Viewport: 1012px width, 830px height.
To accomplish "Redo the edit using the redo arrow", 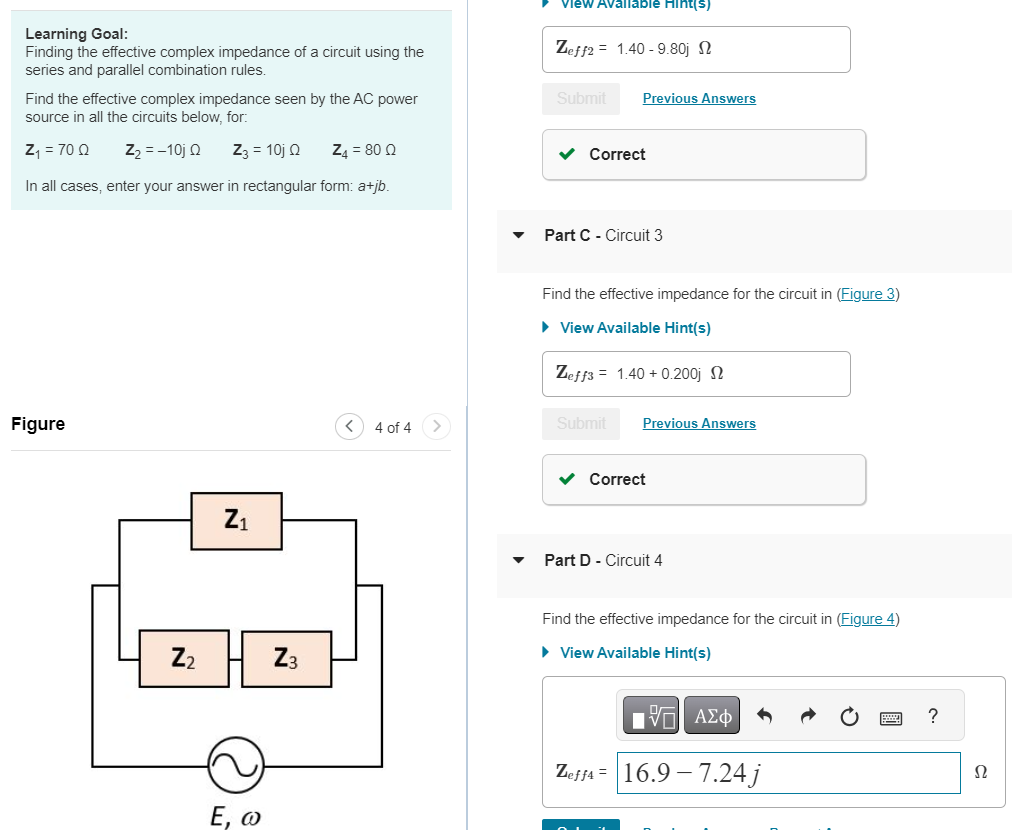I will click(x=807, y=715).
